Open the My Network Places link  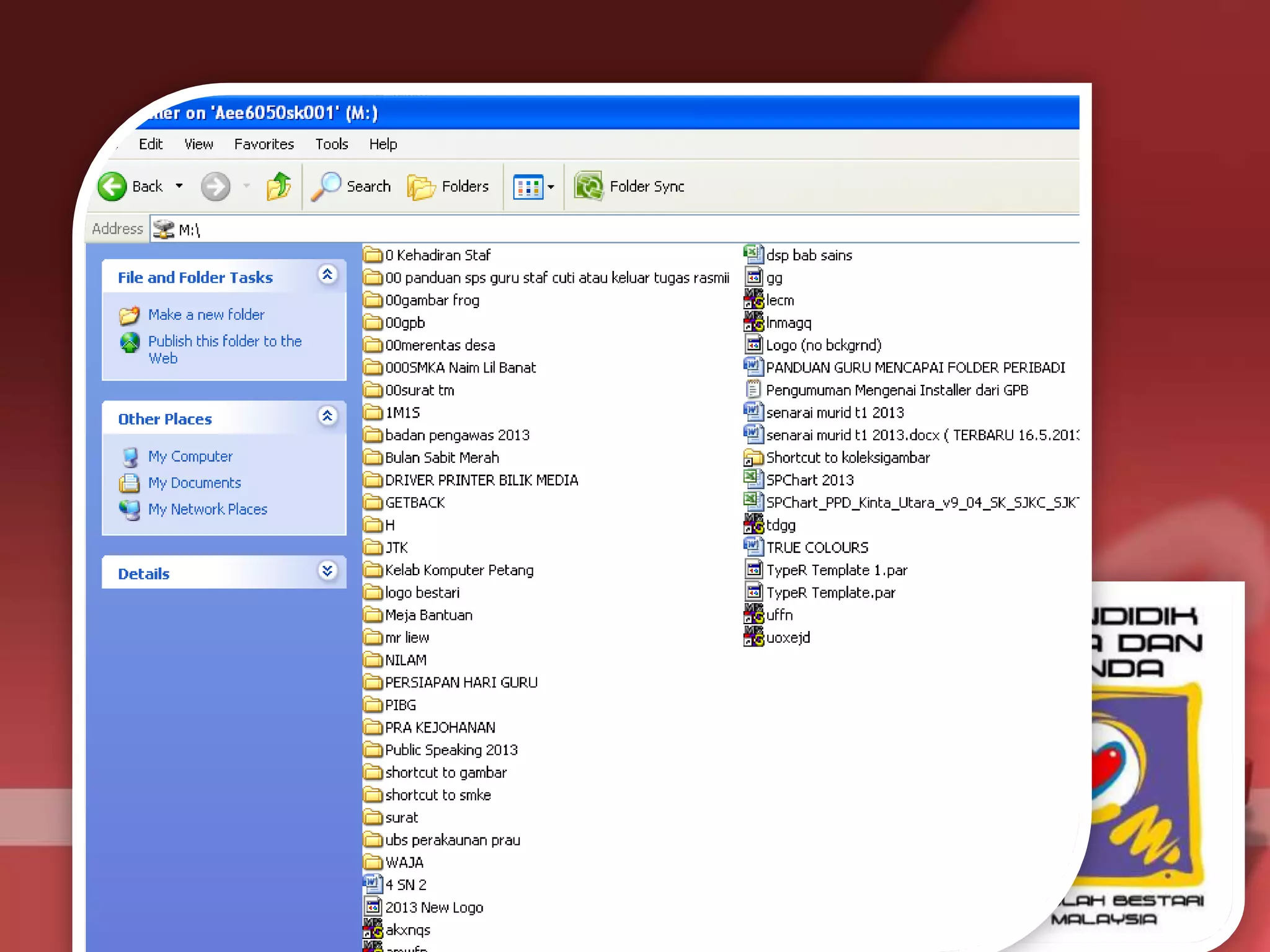pyautogui.click(x=207, y=509)
